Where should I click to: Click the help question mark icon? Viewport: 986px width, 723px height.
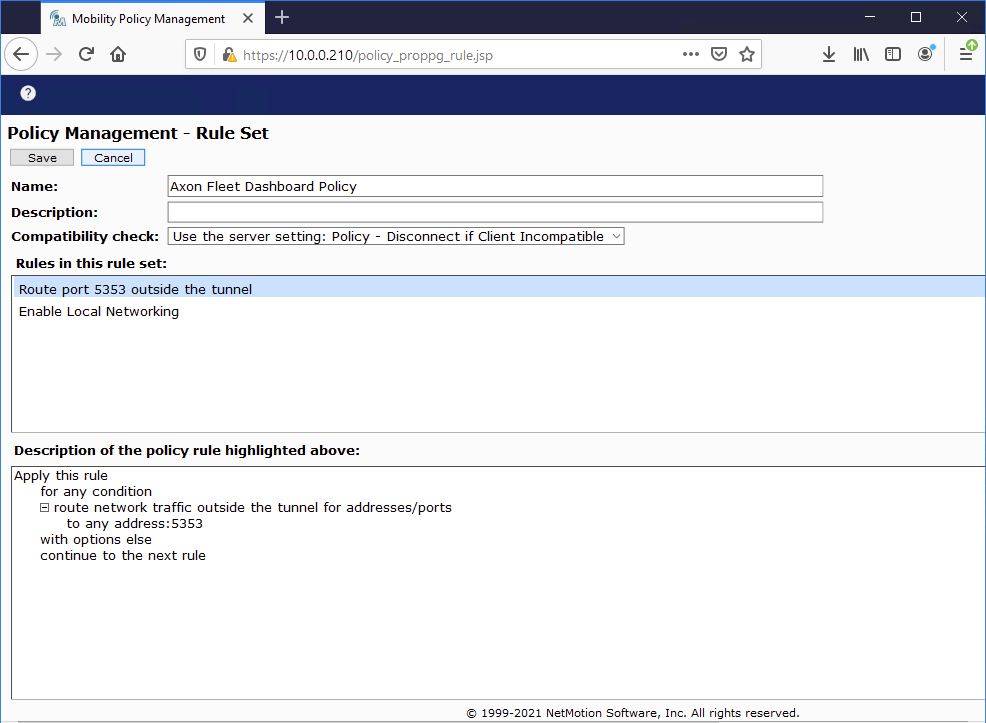(28, 93)
